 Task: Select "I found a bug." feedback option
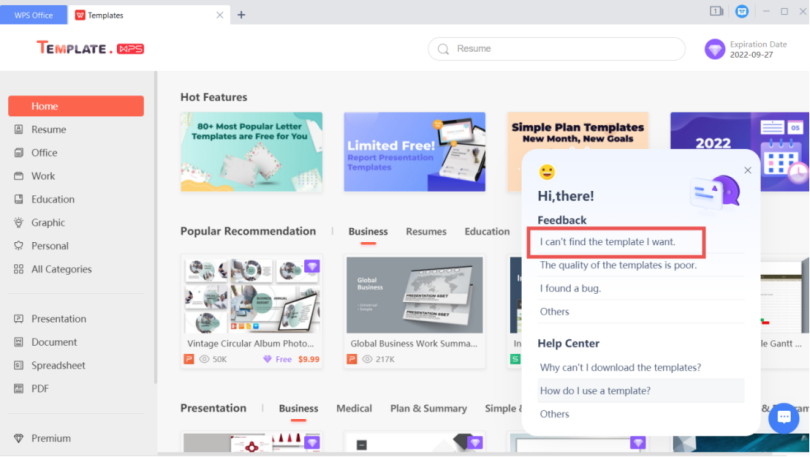[x=570, y=288]
